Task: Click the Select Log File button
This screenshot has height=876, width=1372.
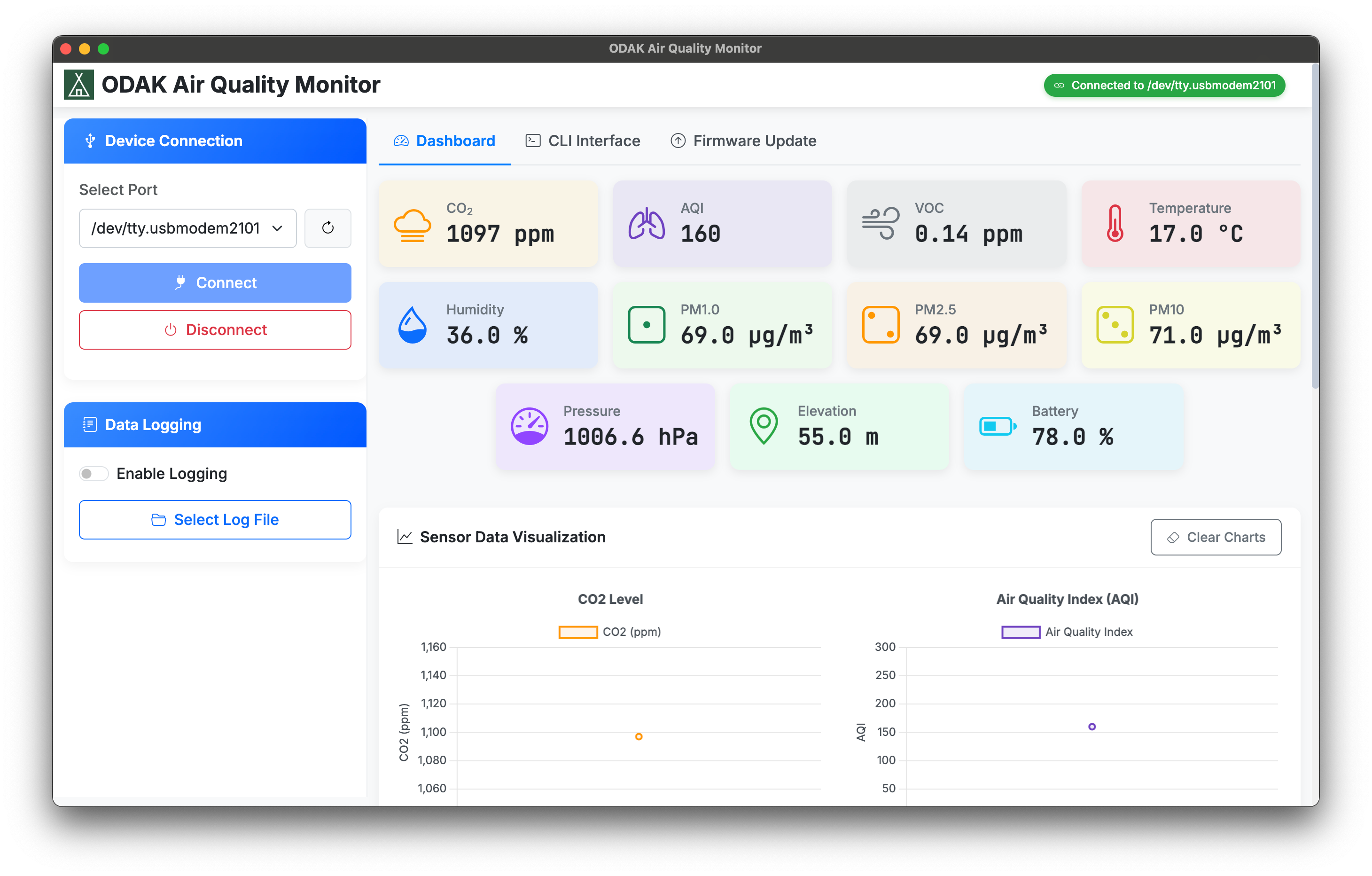Action: click(x=215, y=519)
